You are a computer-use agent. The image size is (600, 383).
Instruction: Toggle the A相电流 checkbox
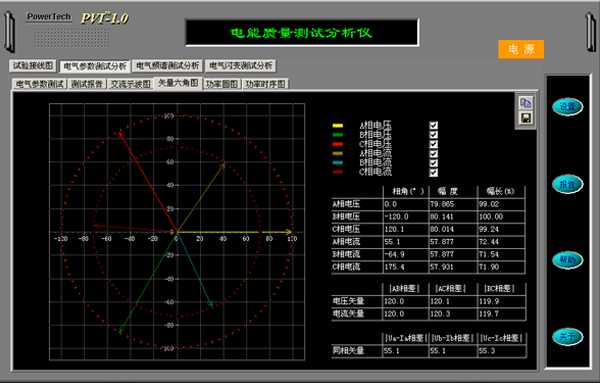(x=433, y=153)
